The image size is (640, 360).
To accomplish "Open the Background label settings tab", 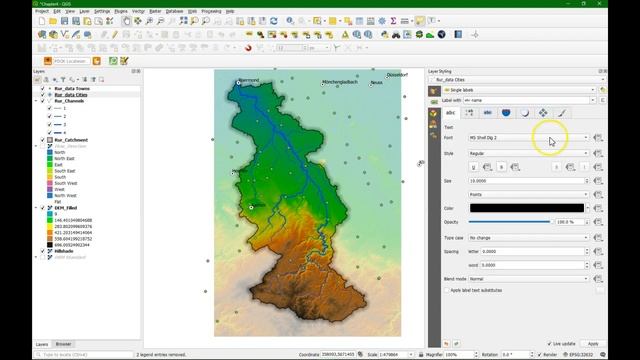I will (506, 113).
